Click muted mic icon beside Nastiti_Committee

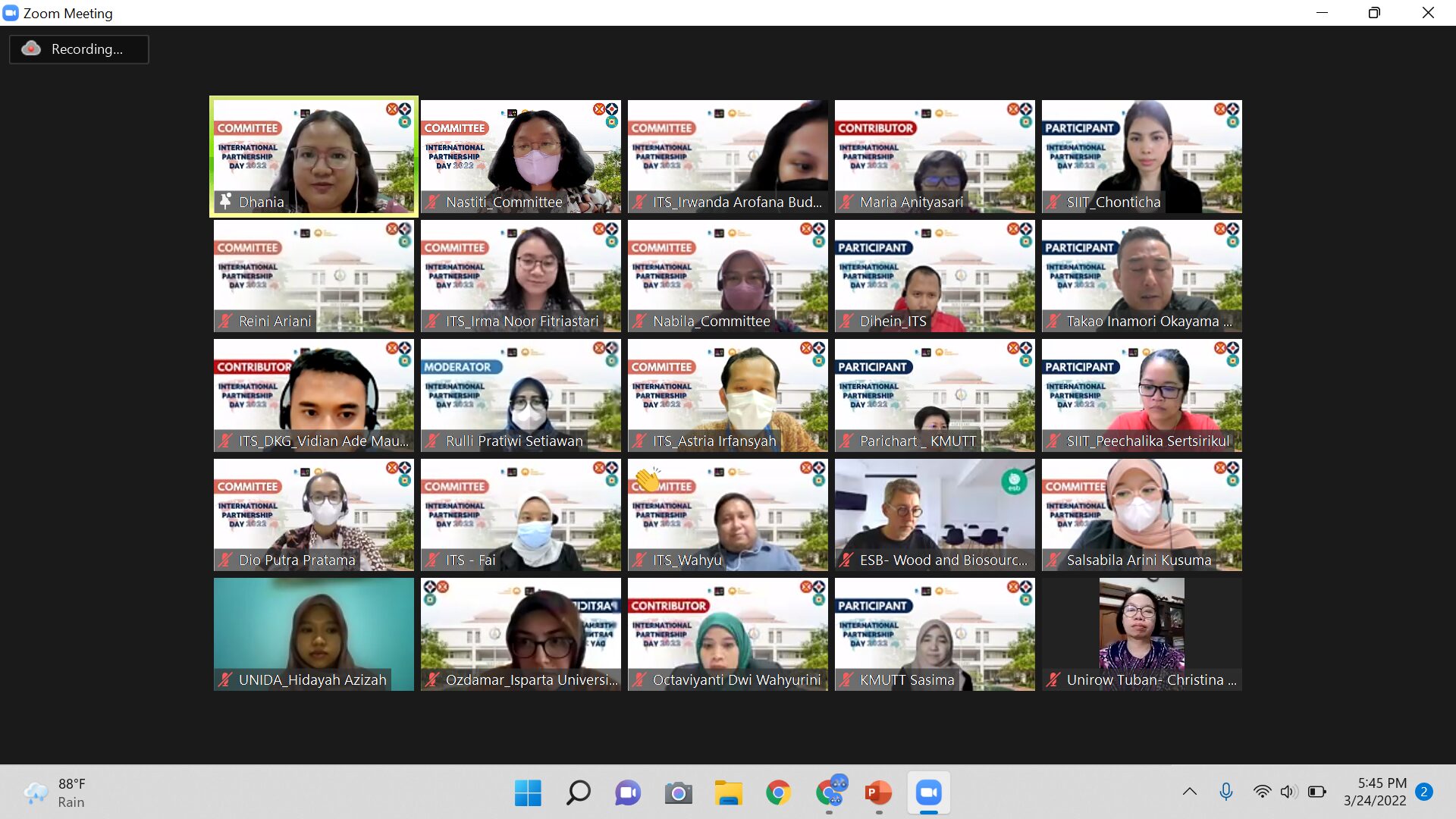coord(432,202)
